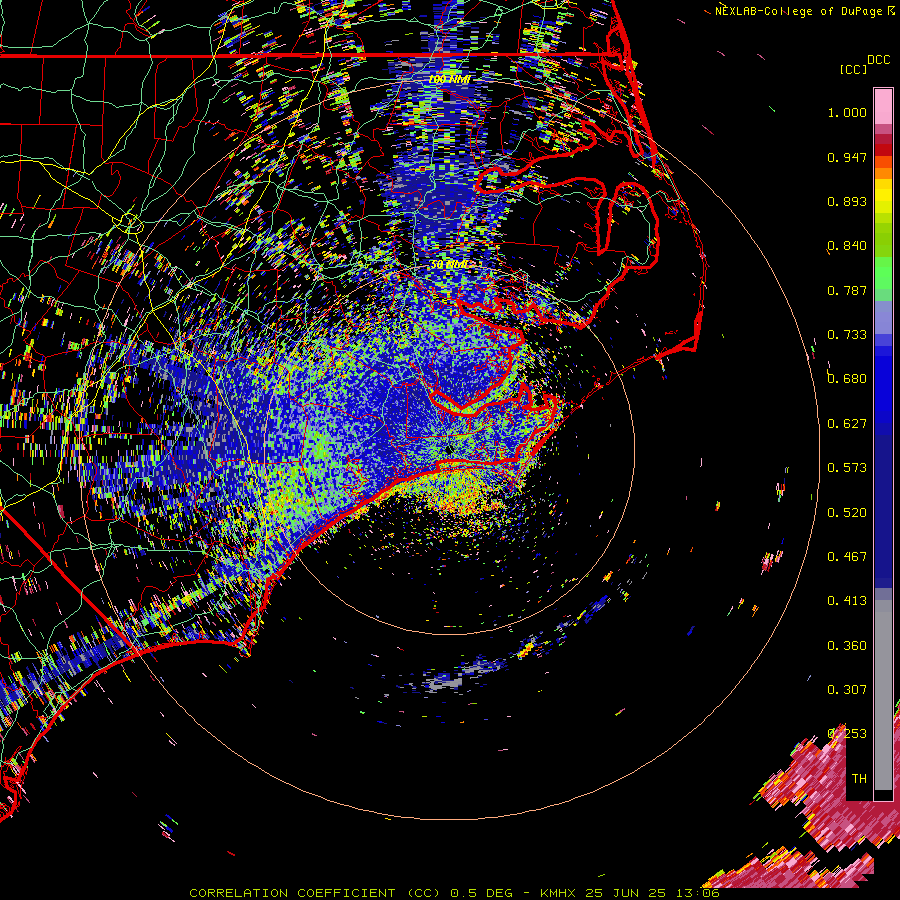Click the 0.680 color scale label
900x900 pixels.
click(847, 379)
